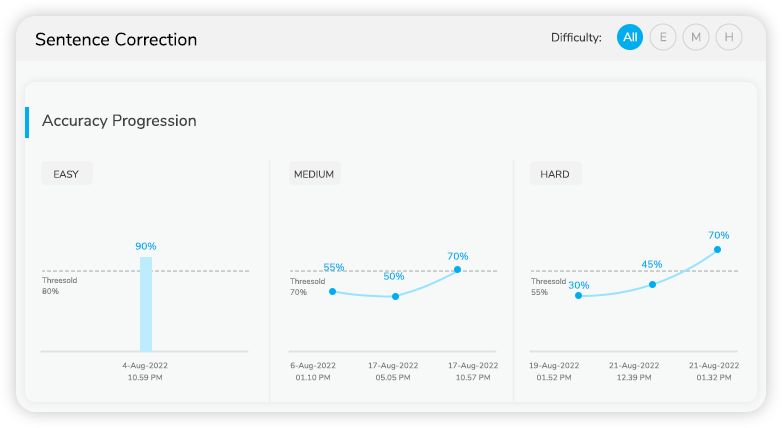Select the All difficulty filter

(x=629, y=37)
